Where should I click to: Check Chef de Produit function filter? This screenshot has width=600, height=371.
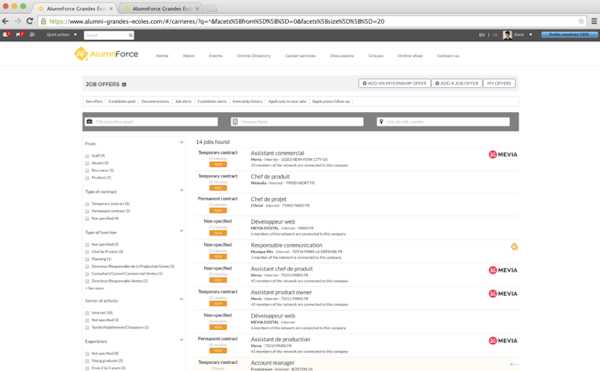click(x=87, y=252)
